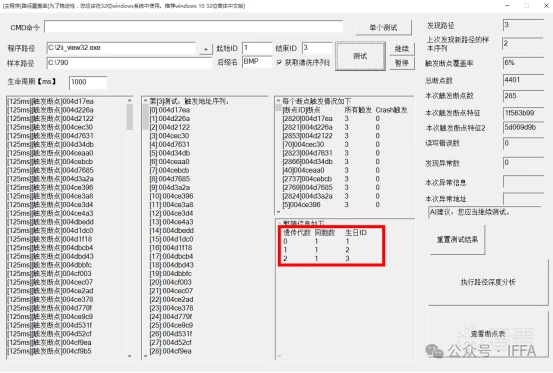Click the 暂停 pause button

(x=402, y=63)
